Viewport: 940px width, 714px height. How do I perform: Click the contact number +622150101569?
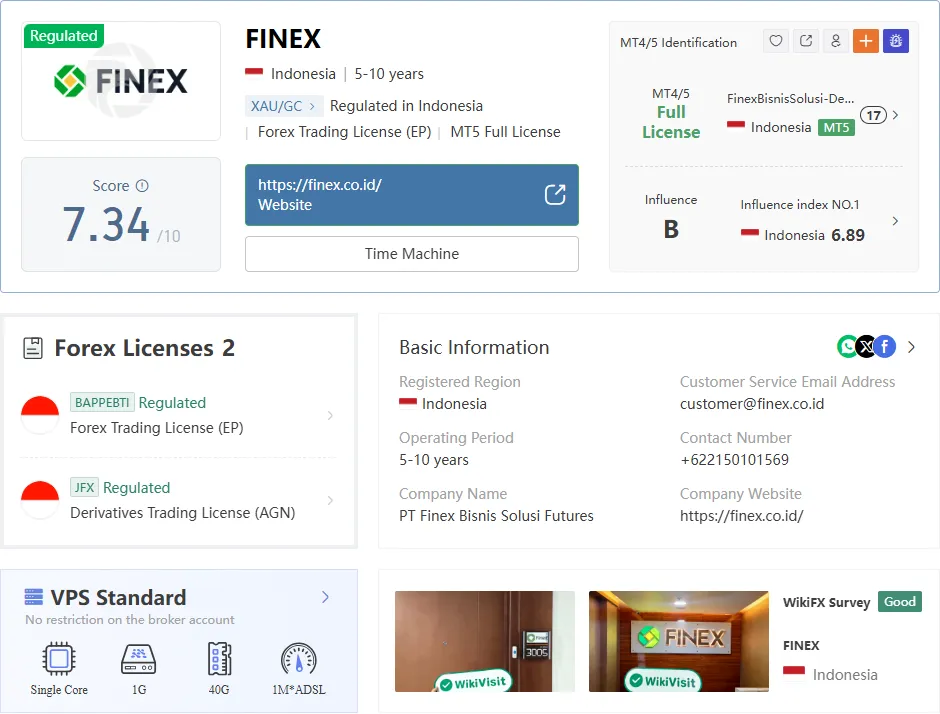[734, 460]
